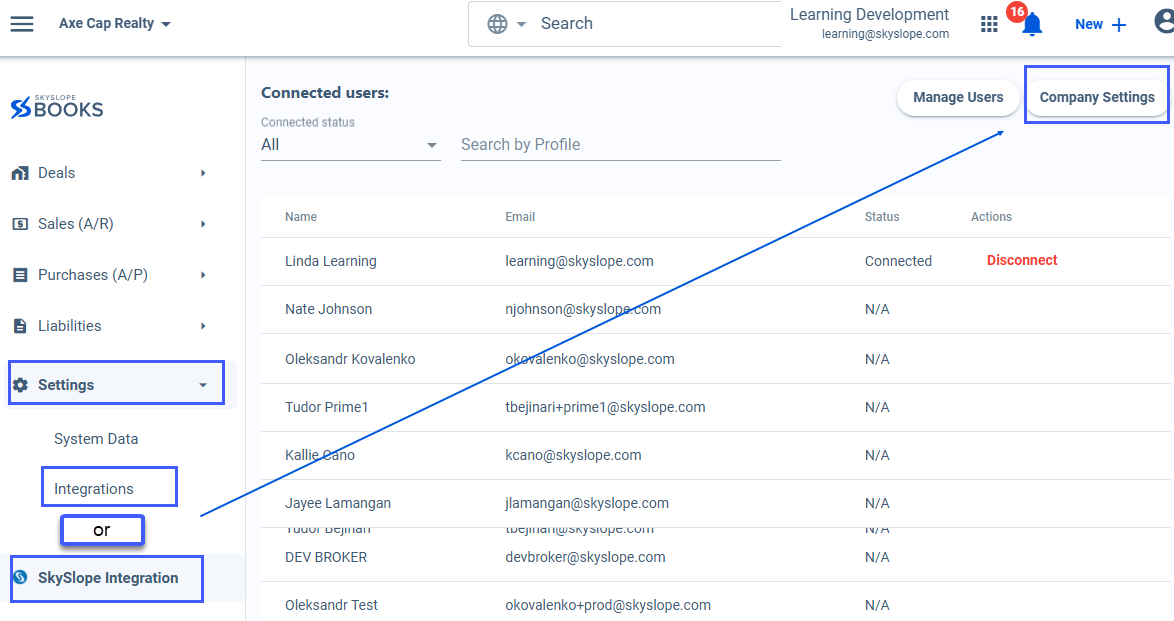Select the DEV BROKER row name
Screen dimensions: 1174x621
click(326, 557)
